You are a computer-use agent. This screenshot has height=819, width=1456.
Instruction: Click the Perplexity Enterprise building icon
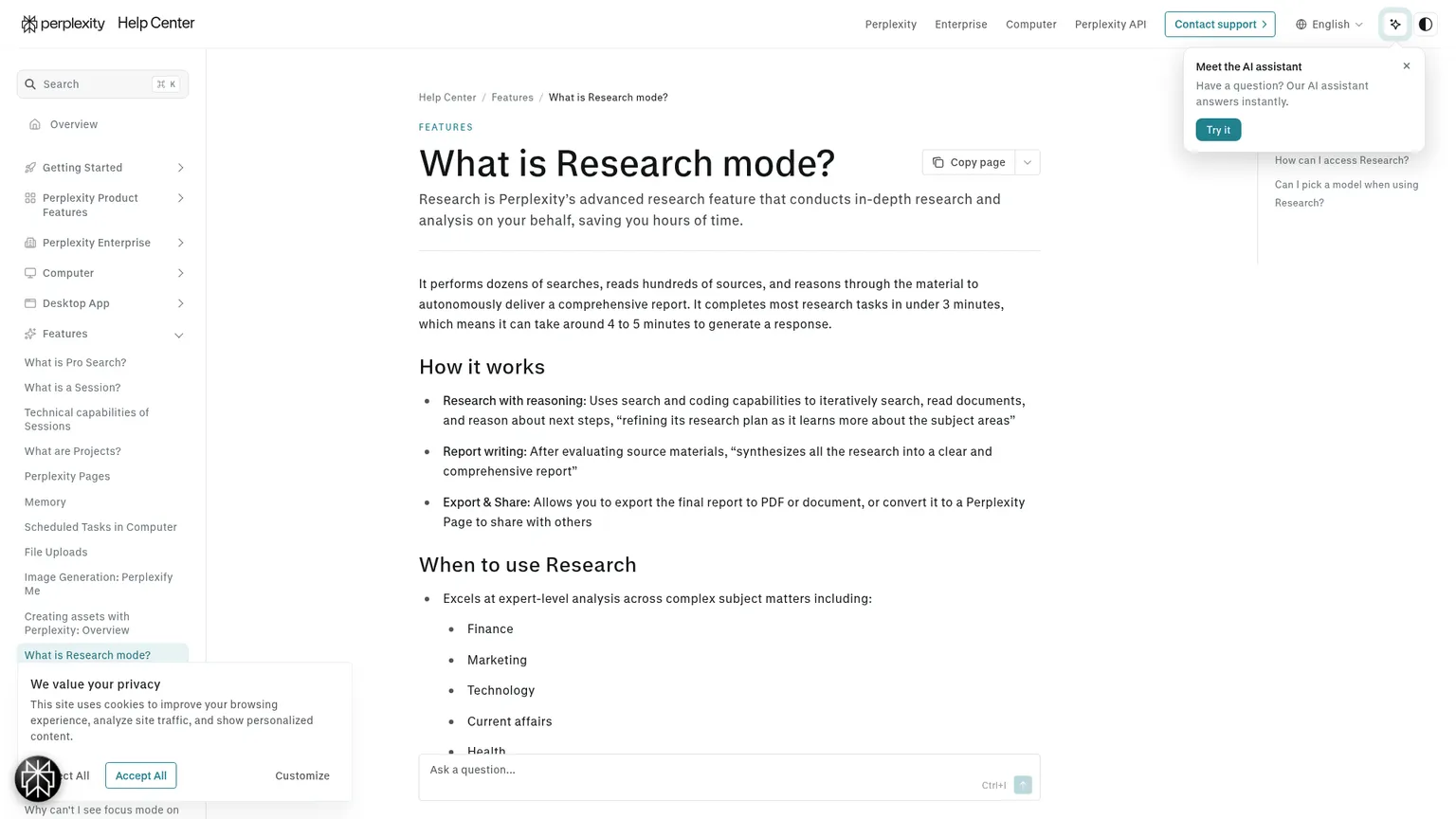coord(30,243)
